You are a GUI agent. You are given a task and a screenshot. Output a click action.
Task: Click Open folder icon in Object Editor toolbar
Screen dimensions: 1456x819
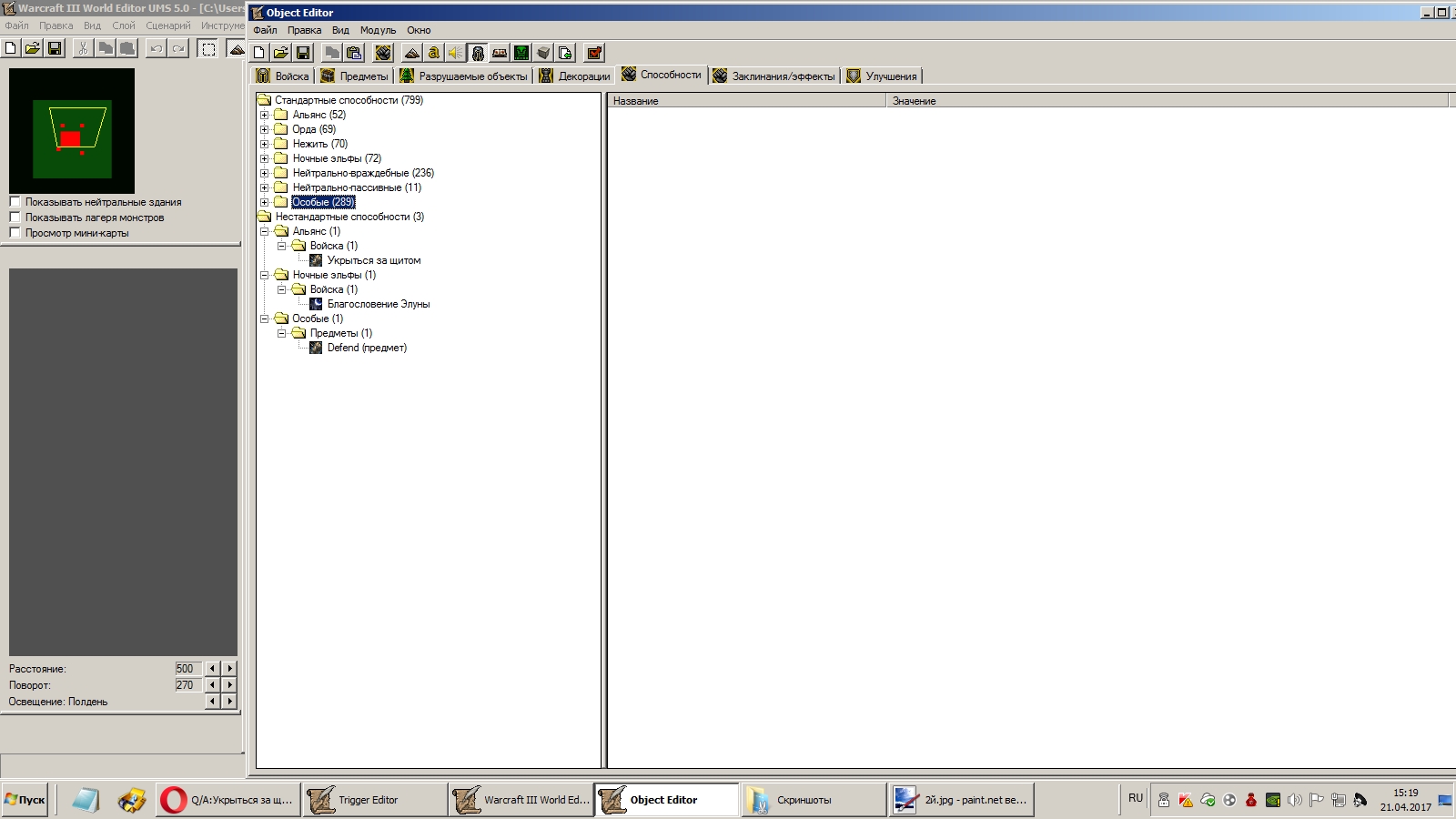281,53
